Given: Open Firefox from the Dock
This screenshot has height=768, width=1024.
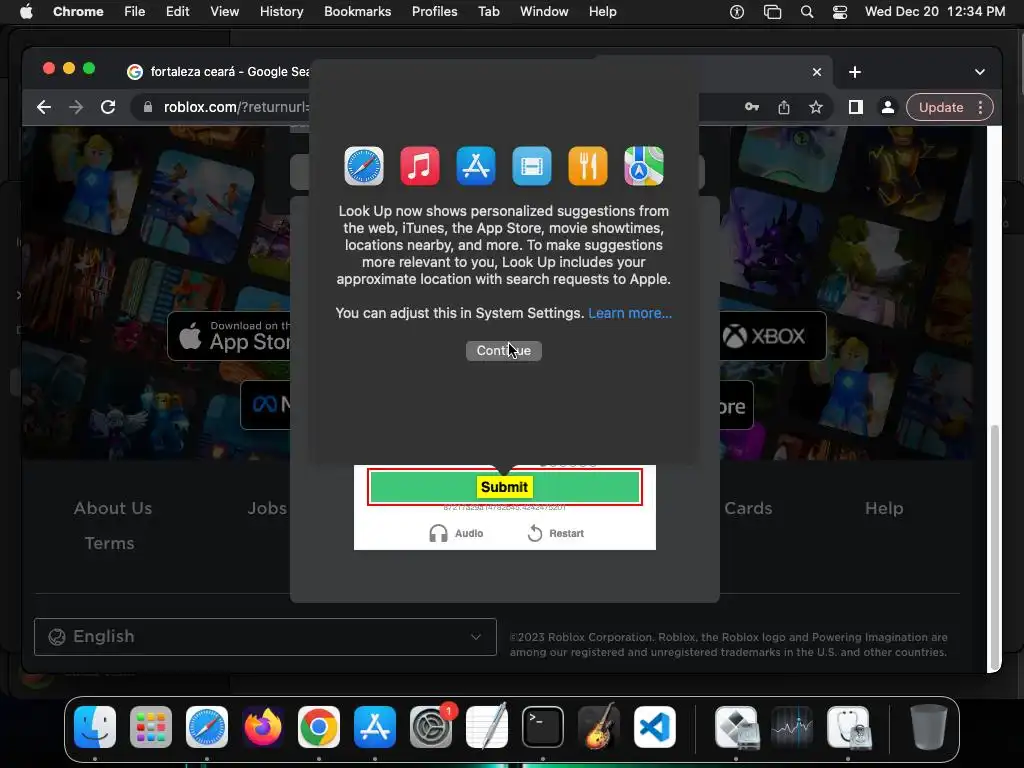Looking at the screenshot, I should tap(263, 727).
